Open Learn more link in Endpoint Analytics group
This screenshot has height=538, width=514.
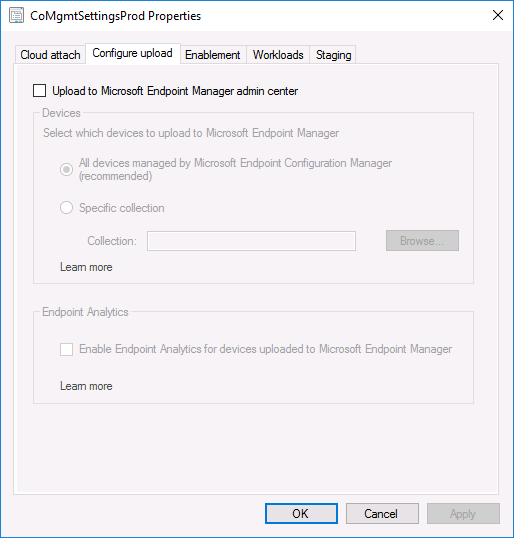[x=86, y=386]
